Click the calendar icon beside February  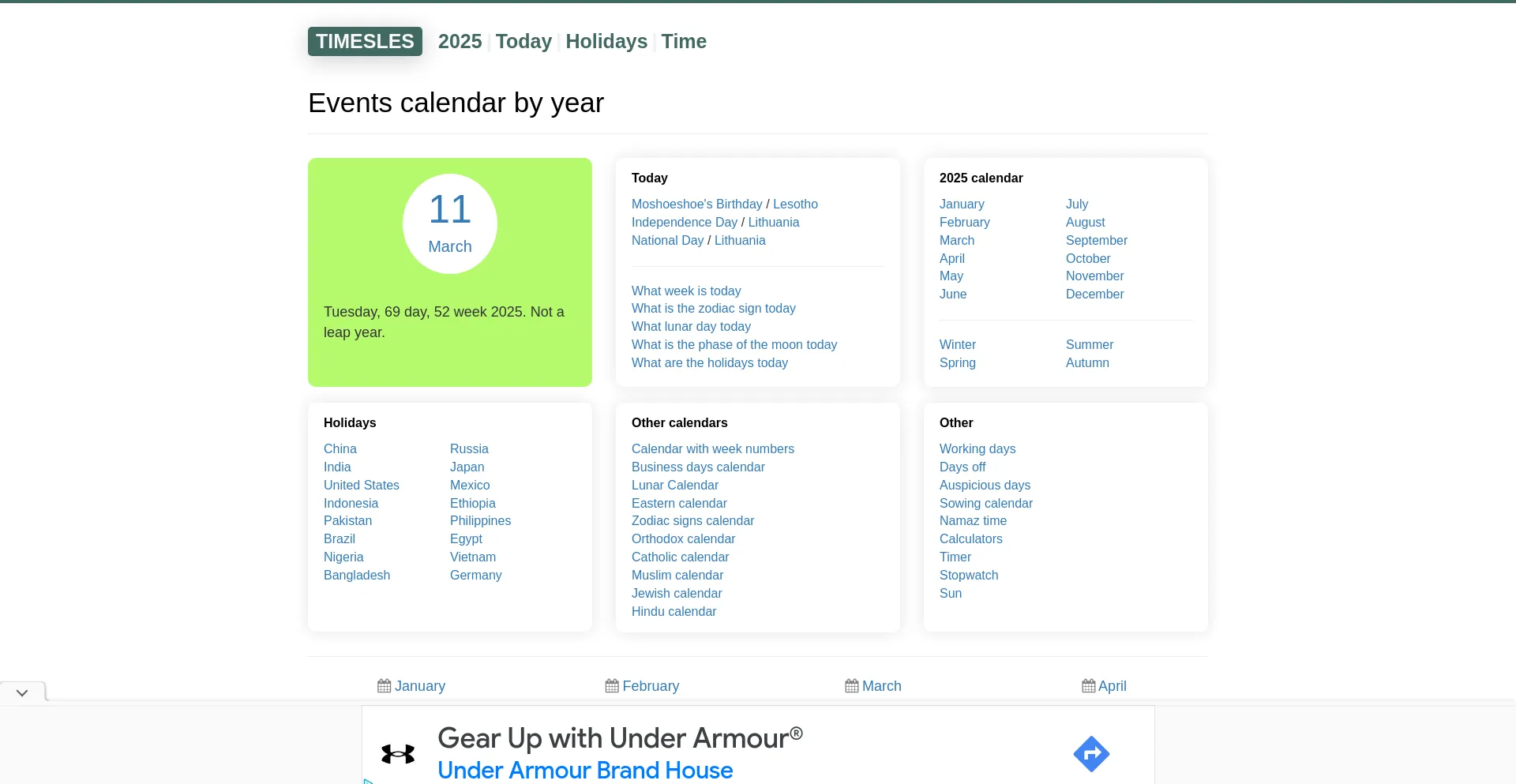(612, 686)
